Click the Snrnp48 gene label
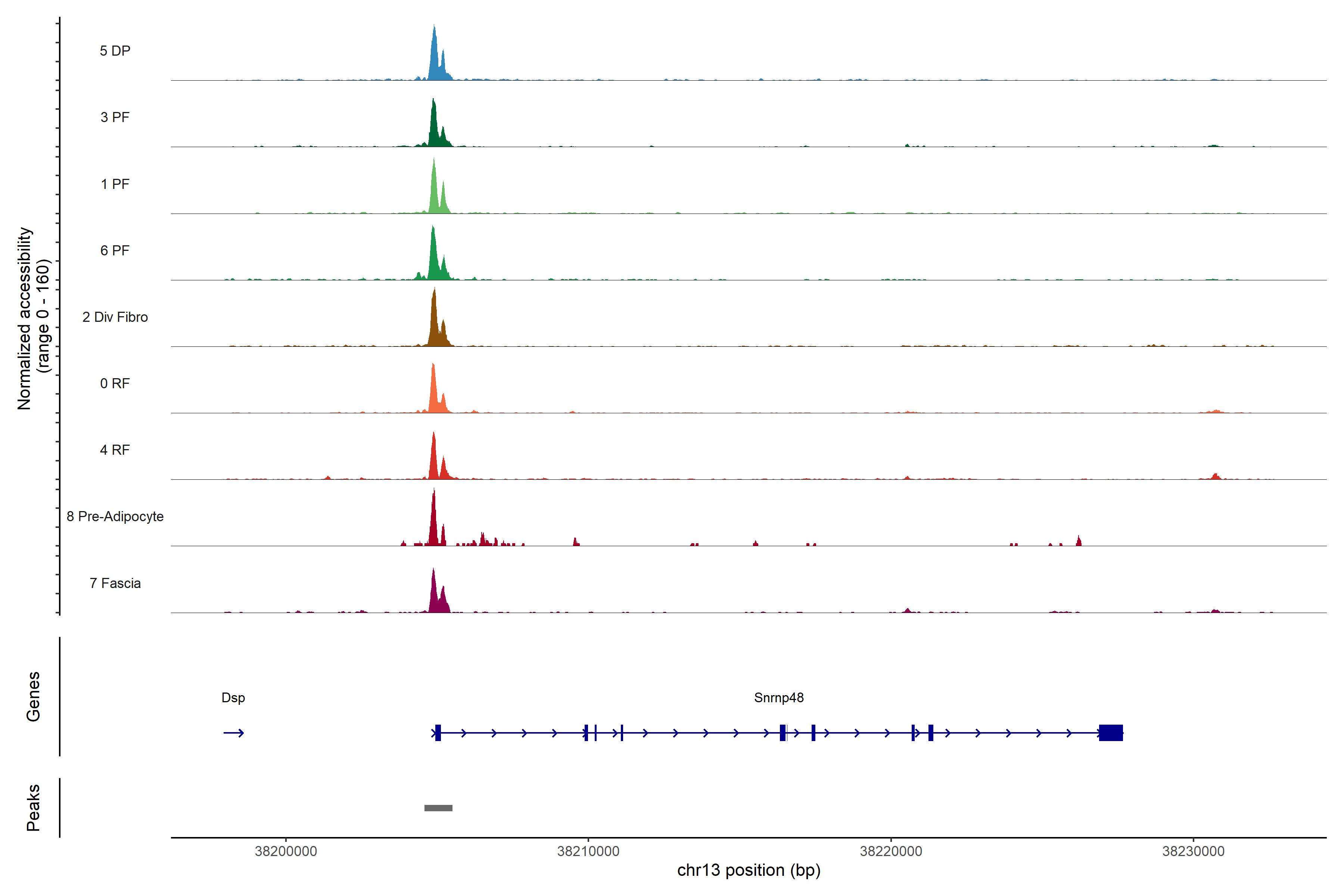Image resolution: width=1344 pixels, height=896 pixels. pyautogui.click(x=779, y=698)
